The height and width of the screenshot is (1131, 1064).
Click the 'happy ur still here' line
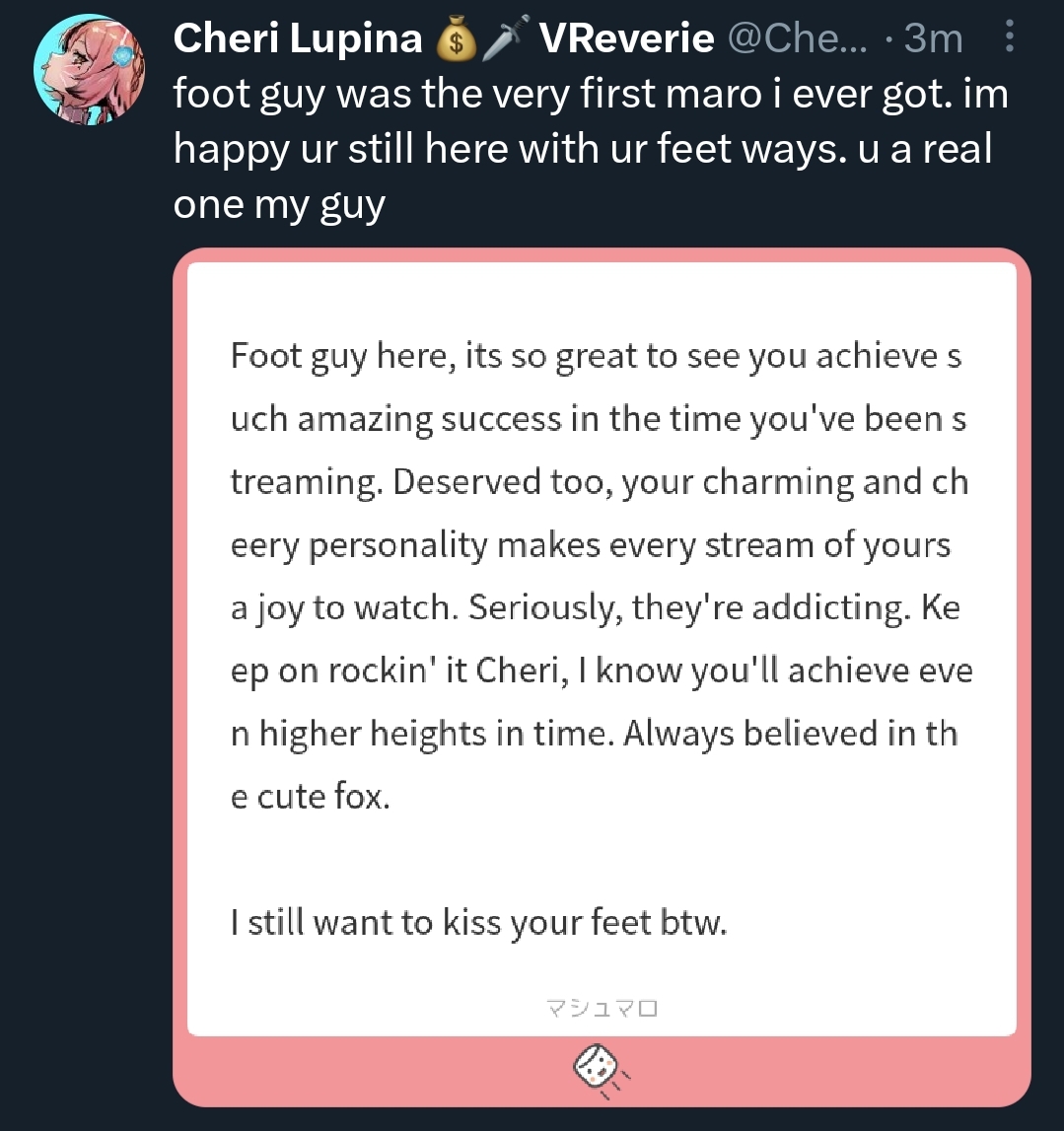[583, 149]
